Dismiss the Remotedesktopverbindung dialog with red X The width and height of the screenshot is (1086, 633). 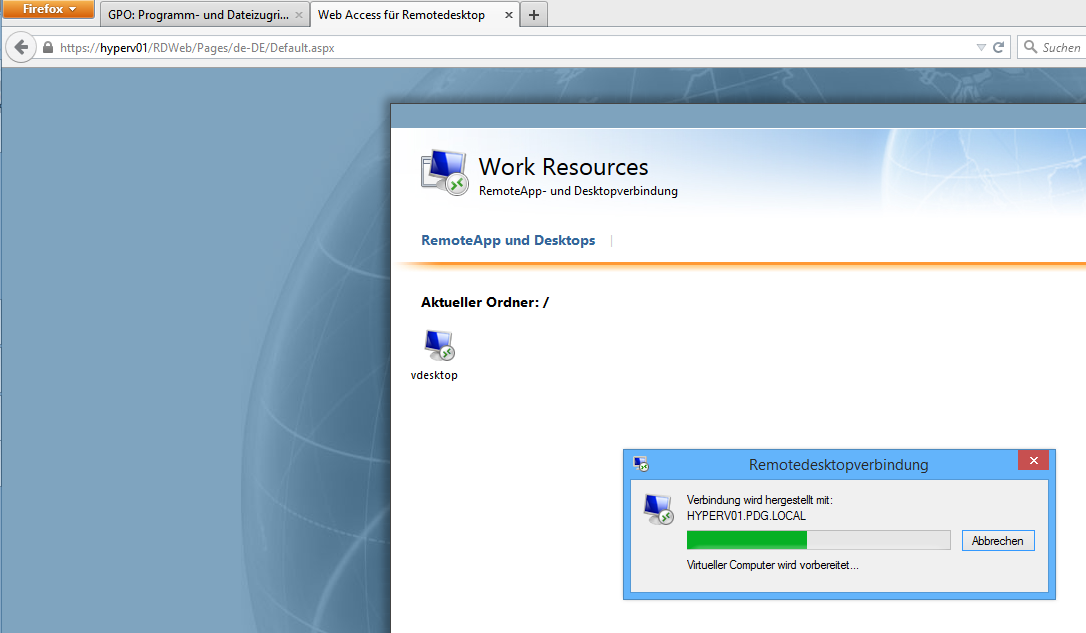tap(1033, 460)
